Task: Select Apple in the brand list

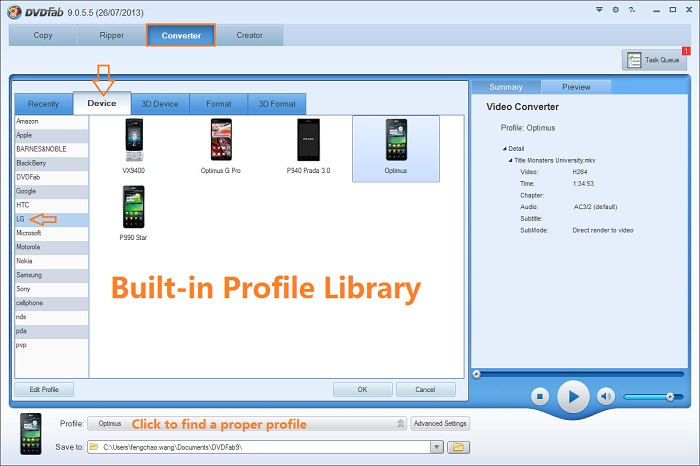Action: point(51,135)
